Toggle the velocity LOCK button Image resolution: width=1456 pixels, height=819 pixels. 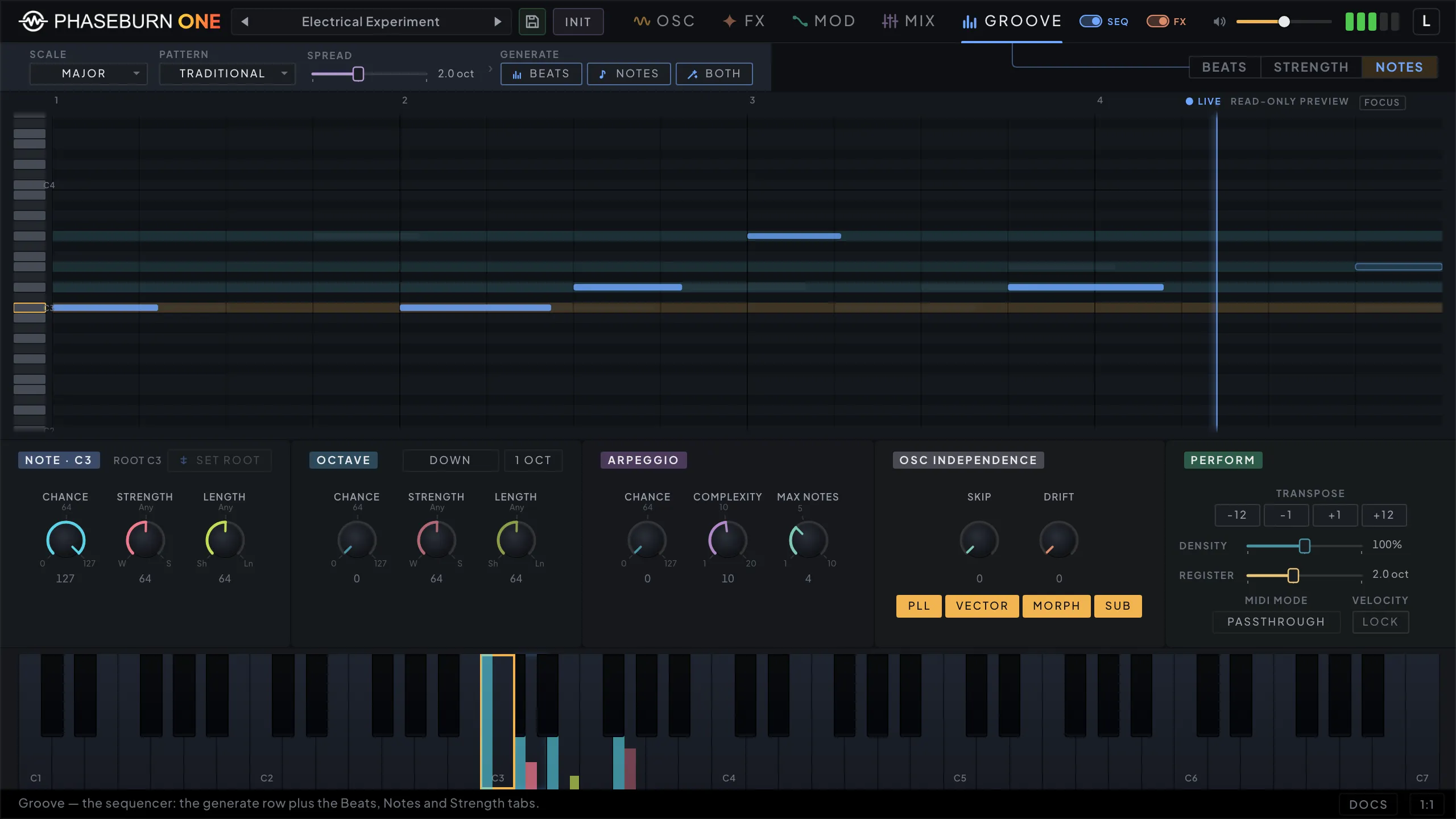[1380, 622]
